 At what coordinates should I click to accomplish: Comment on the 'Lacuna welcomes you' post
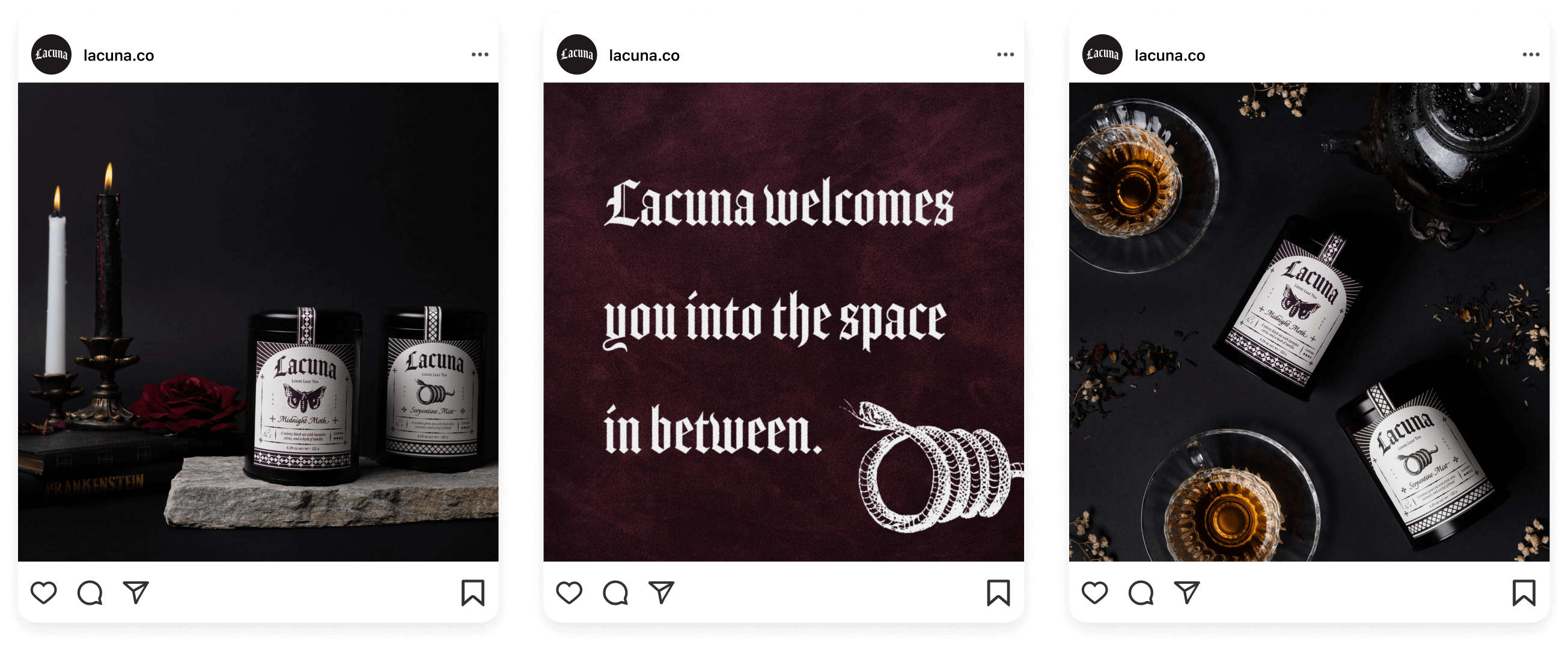pos(615,593)
